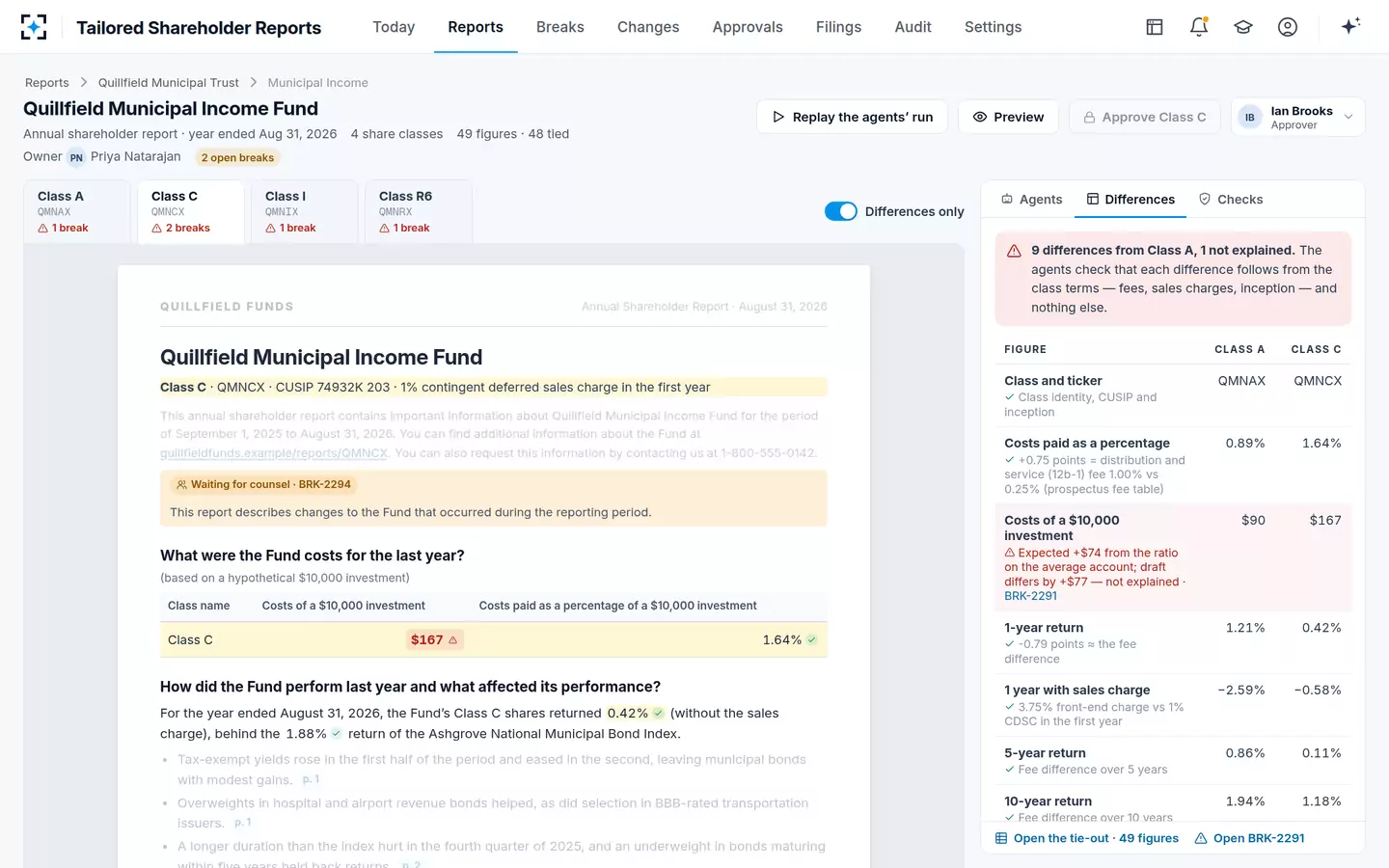This screenshot has height=868, width=1389.
Task: Click the Preview button
Action: [1008, 118]
